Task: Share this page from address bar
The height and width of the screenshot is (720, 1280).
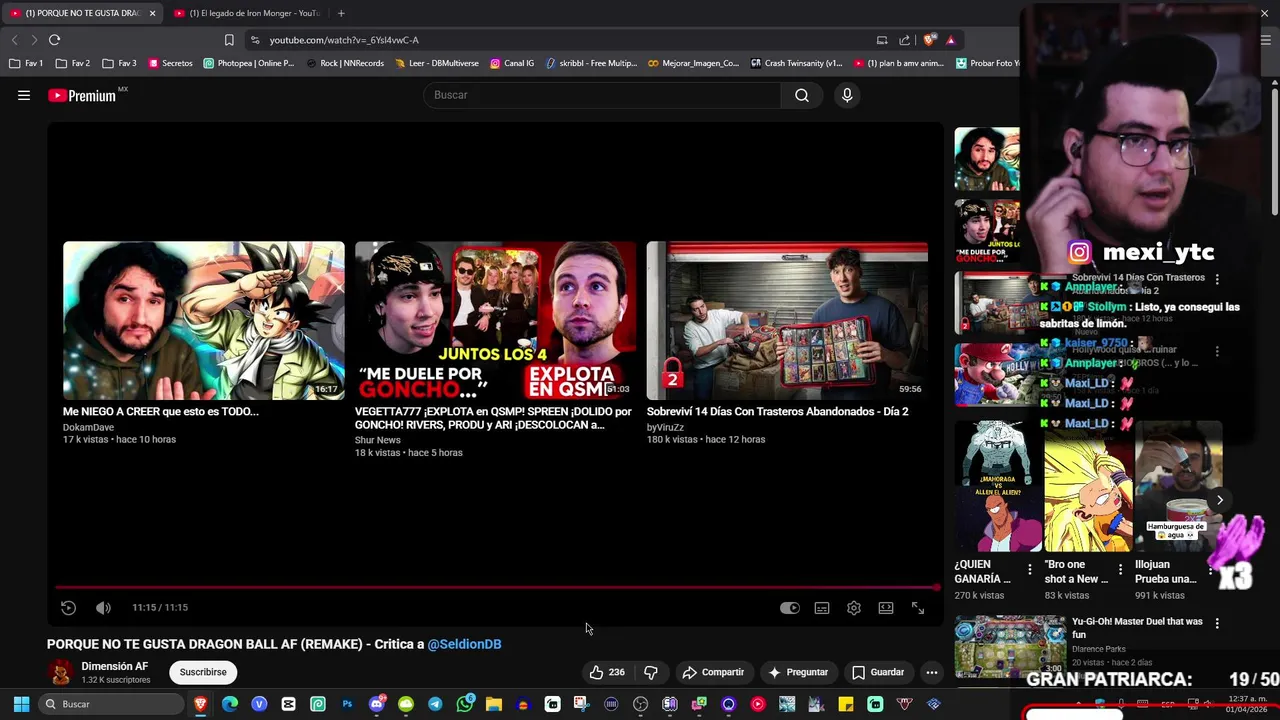Action: (x=904, y=40)
